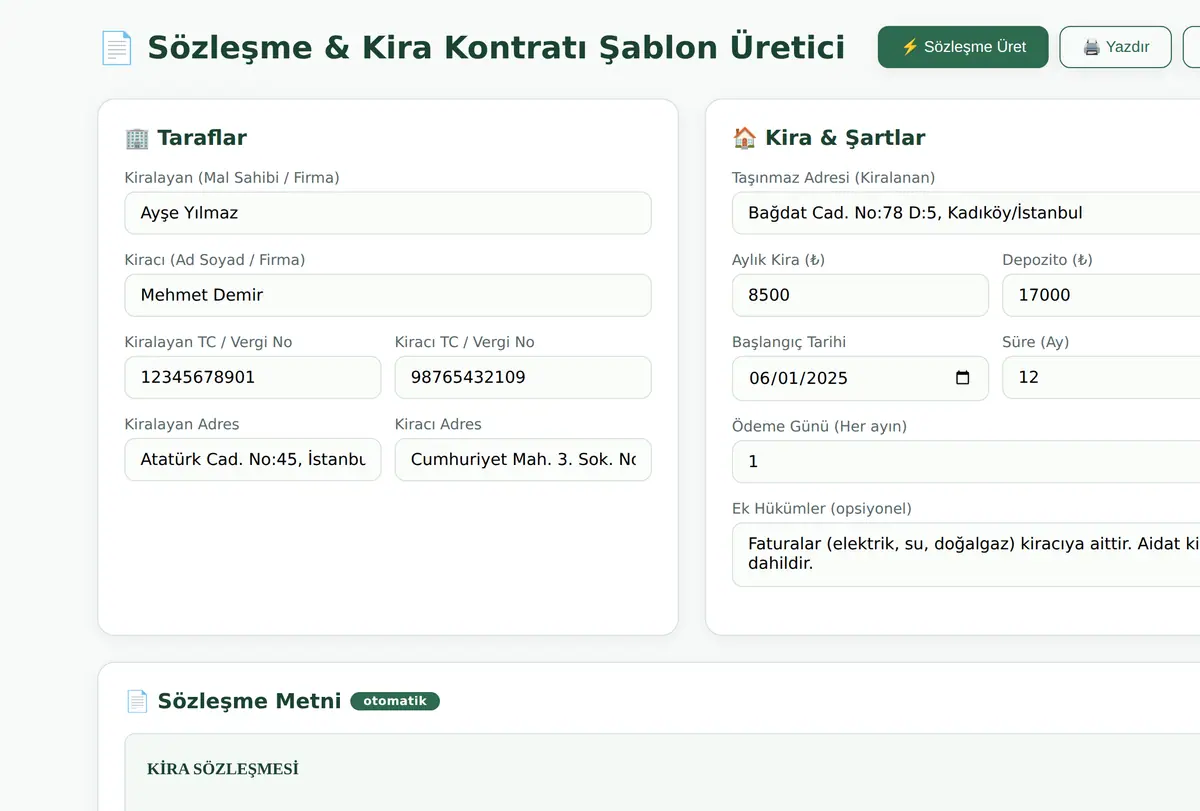Select the Kiralayan TC / Vergi No field
Viewport: 1200px width, 811px height.
click(253, 377)
